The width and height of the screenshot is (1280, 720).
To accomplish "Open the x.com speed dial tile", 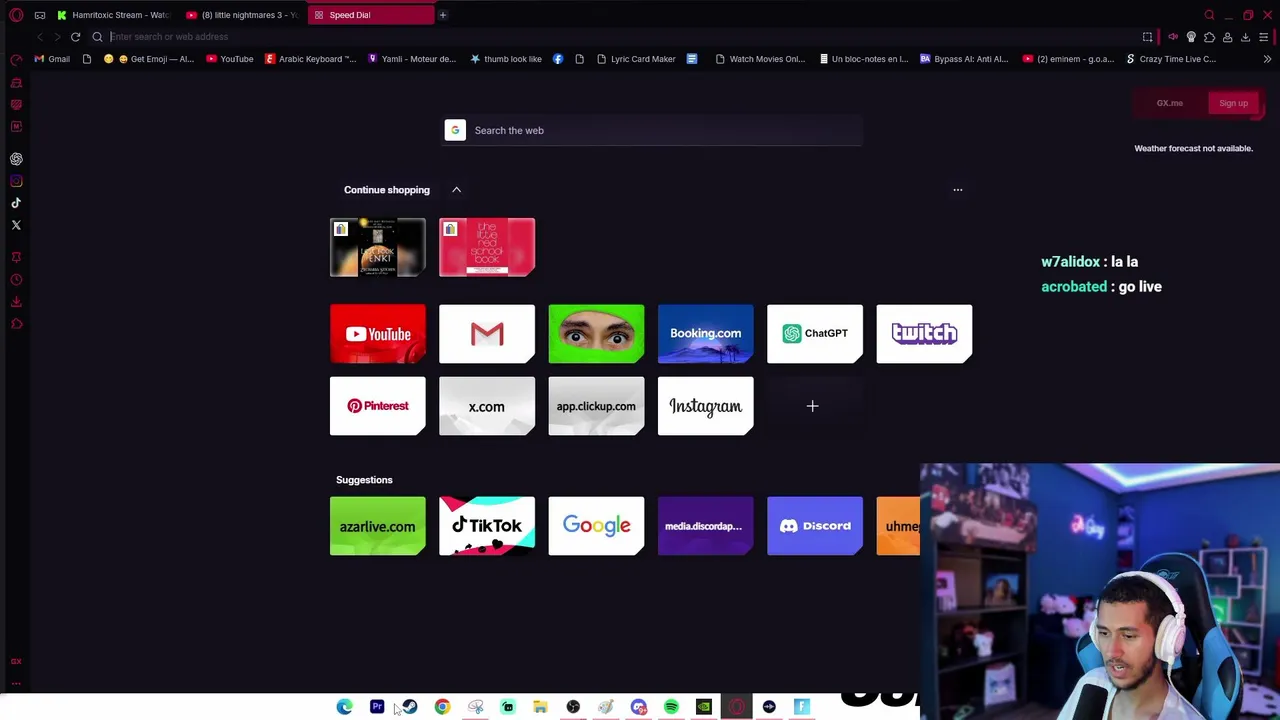I will coord(487,406).
